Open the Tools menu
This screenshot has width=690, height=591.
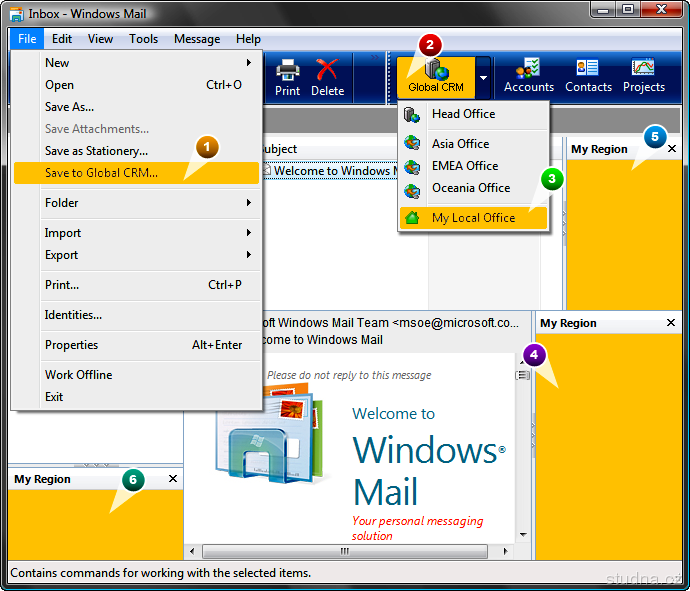143,39
